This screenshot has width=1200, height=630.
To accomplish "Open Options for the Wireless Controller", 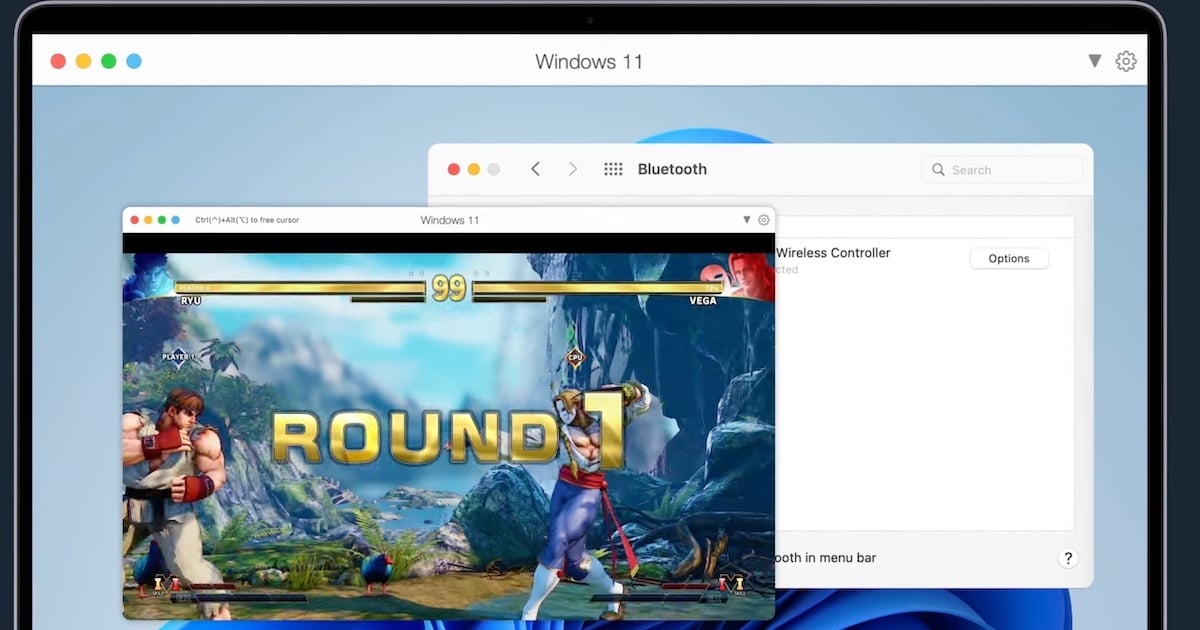I will [1009, 258].
